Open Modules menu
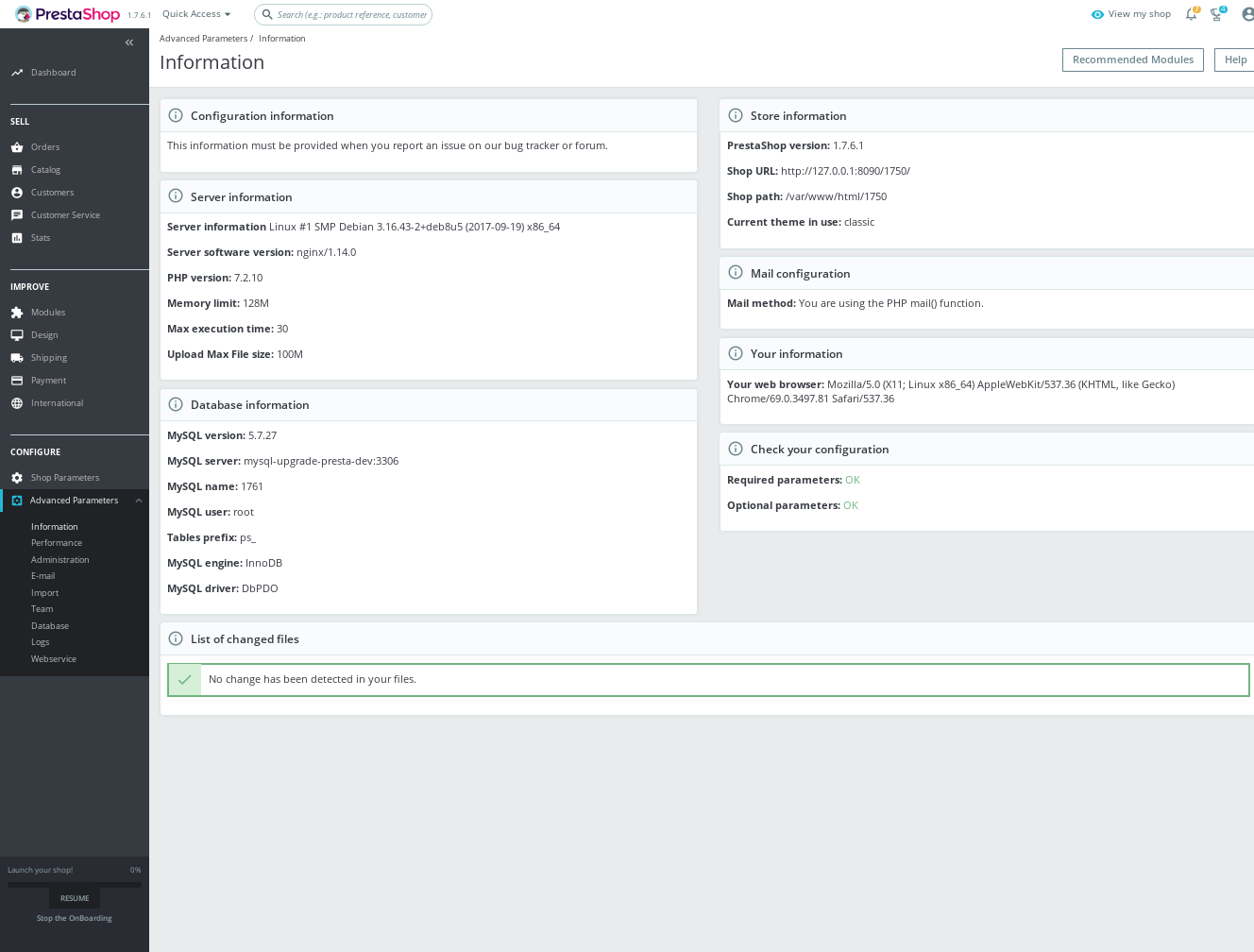This screenshot has width=1254, height=952. click(x=48, y=313)
